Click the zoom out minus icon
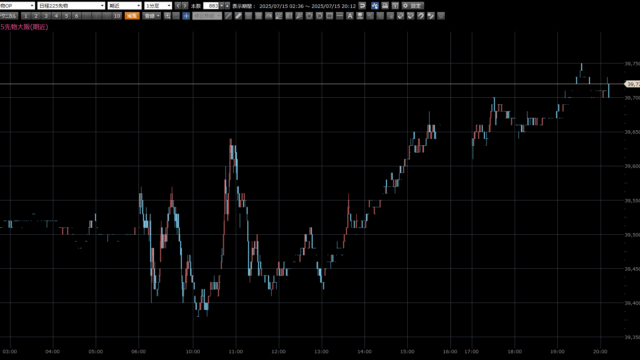 pyautogui.click(x=176, y=16)
